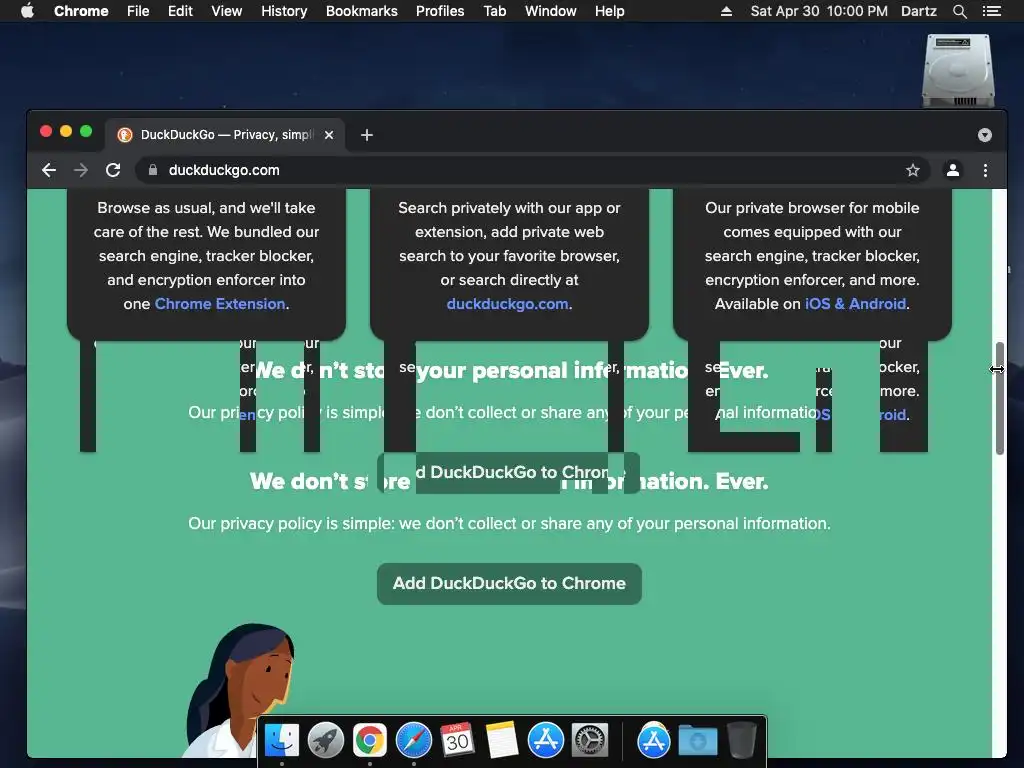This screenshot has width=1024, height=768.
Task: Open the Notification Center list icon
Action: tap(991, 11)
